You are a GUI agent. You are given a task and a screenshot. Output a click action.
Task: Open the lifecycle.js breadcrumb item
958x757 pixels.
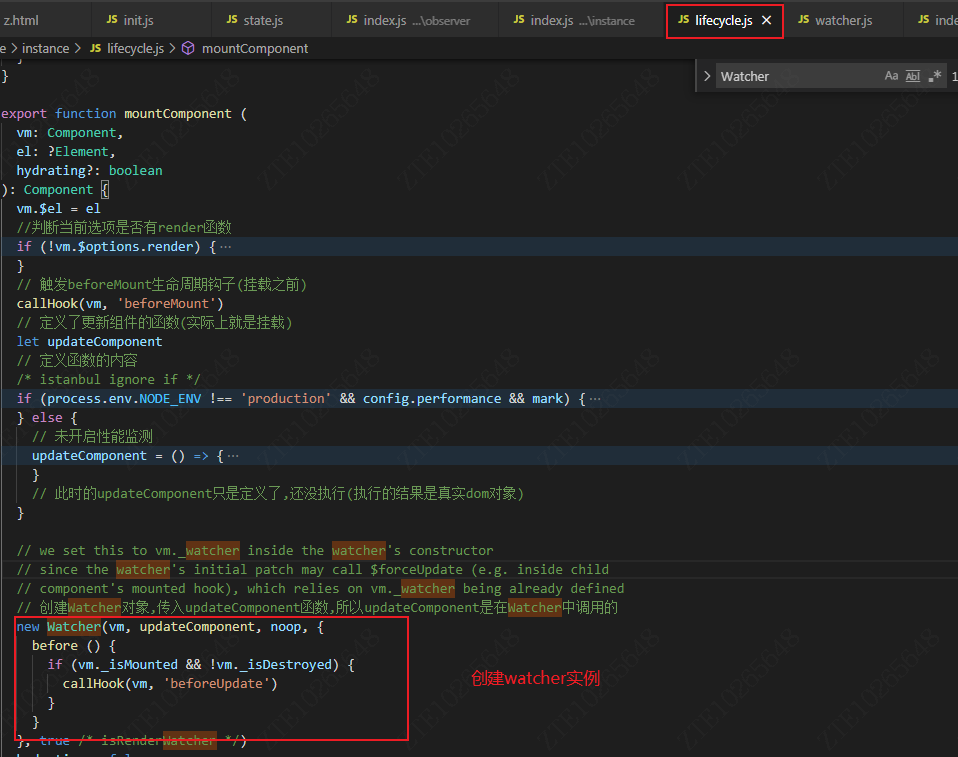[135, 48]
